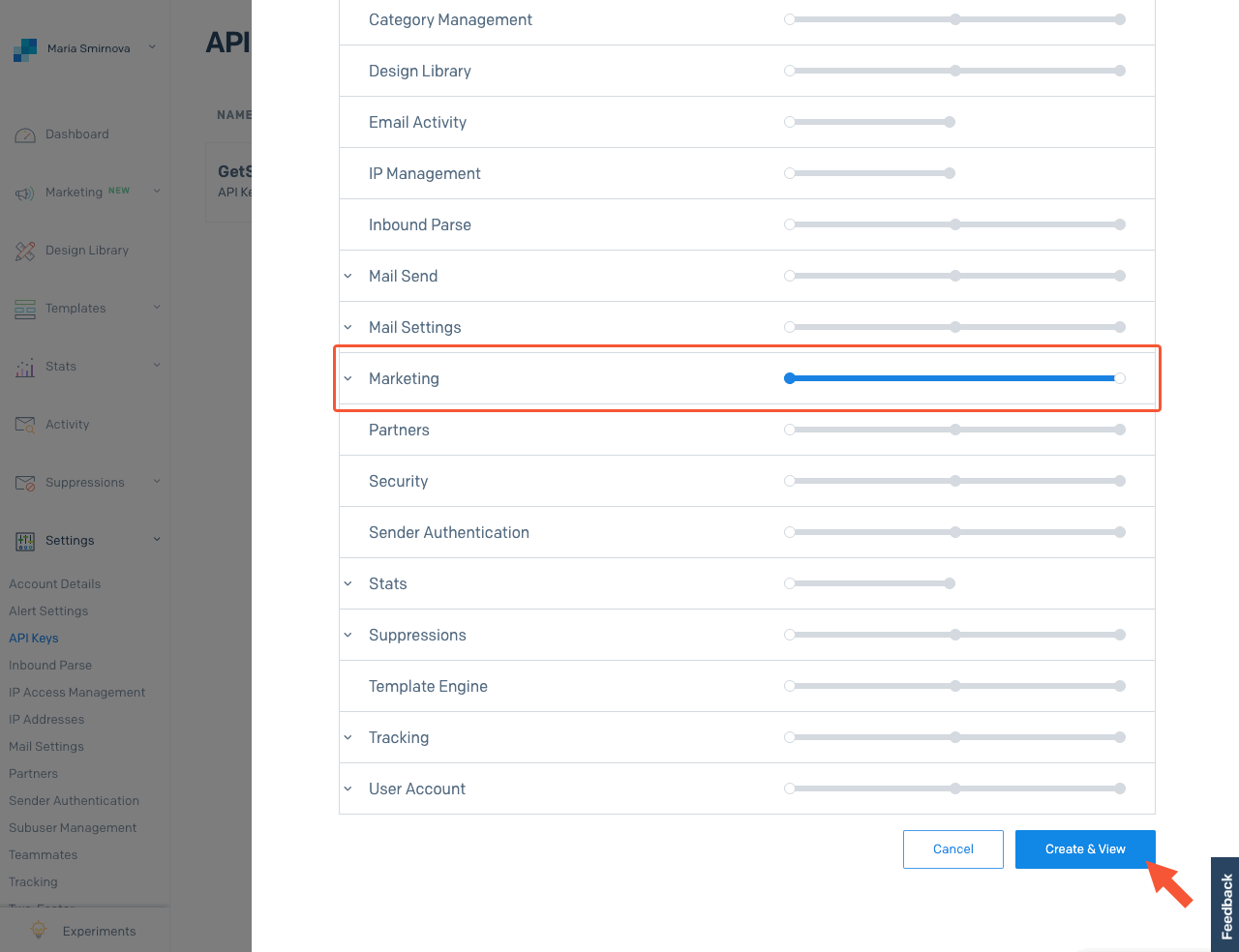Click the Suppressions envelope icon
The image size is (1239, 952).
pyautogui.click(x=25, y=483)
